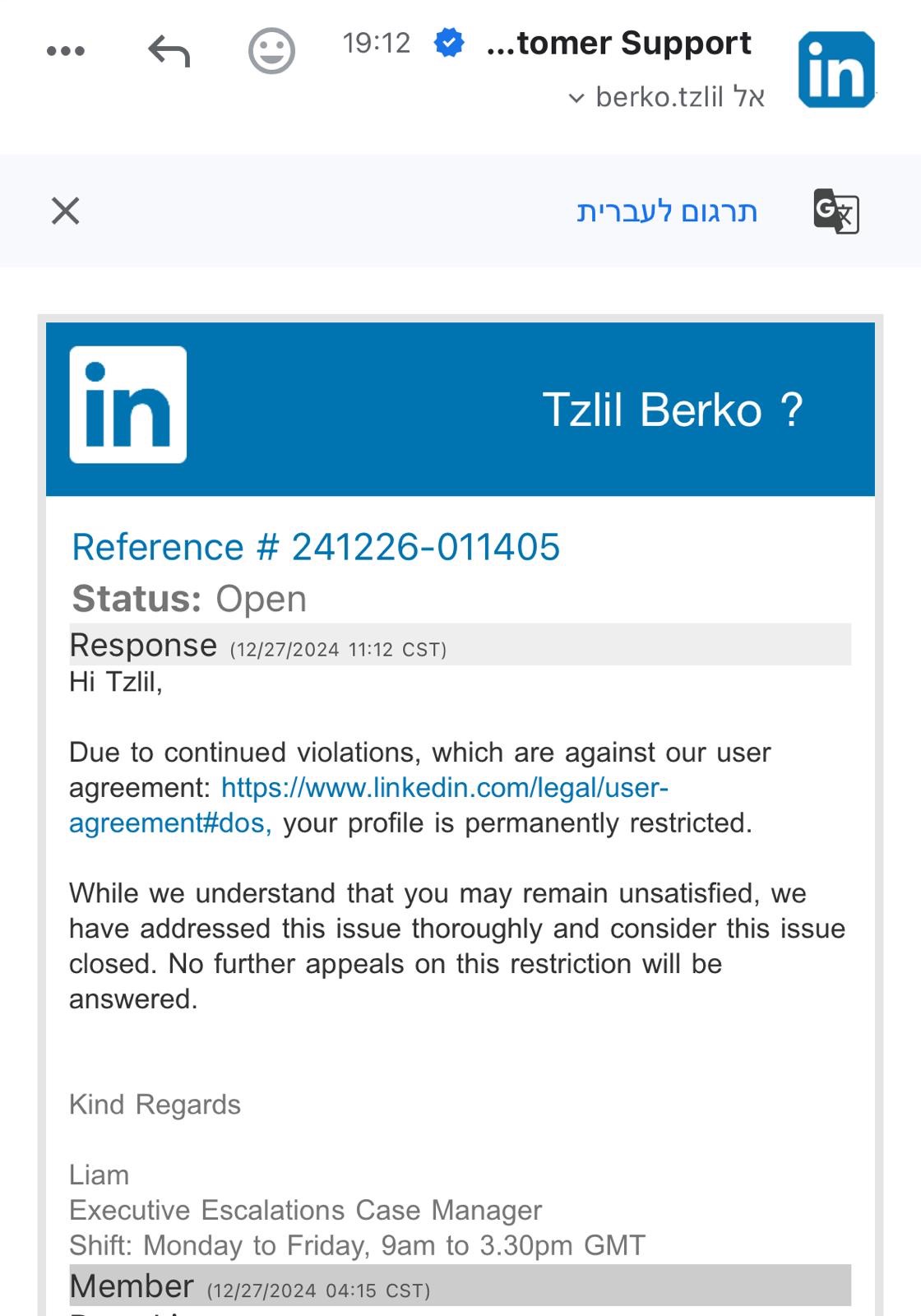Click 'Executive Escalations Case Manager' signature line

click(x=305, y=1211)
